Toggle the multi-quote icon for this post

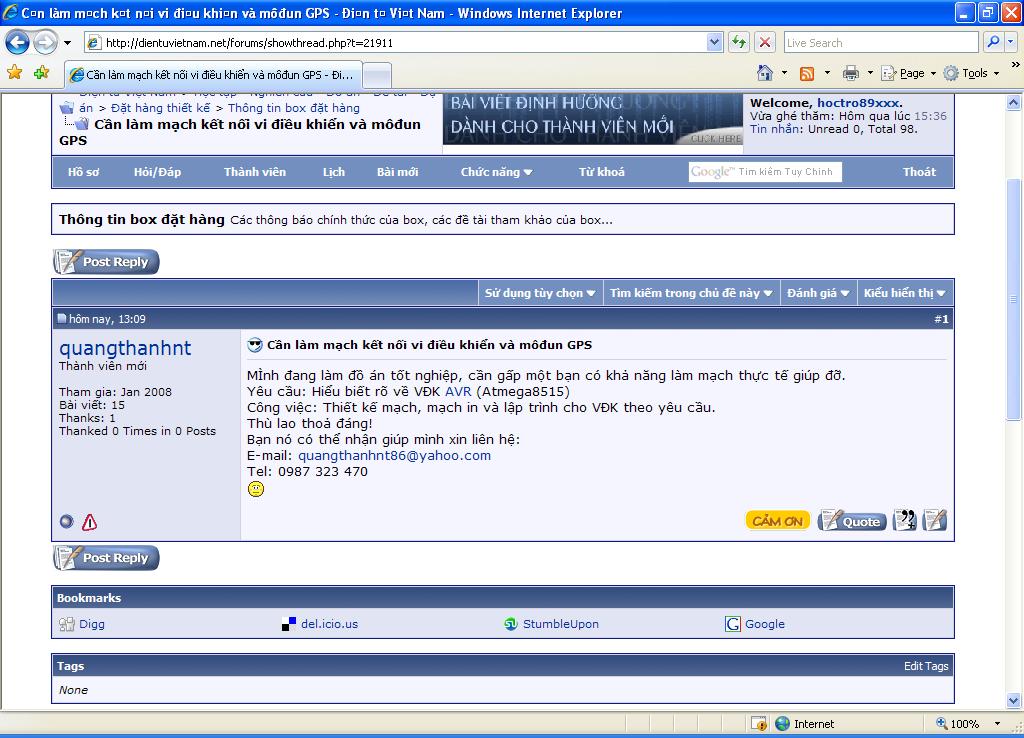tap(904, 520)
